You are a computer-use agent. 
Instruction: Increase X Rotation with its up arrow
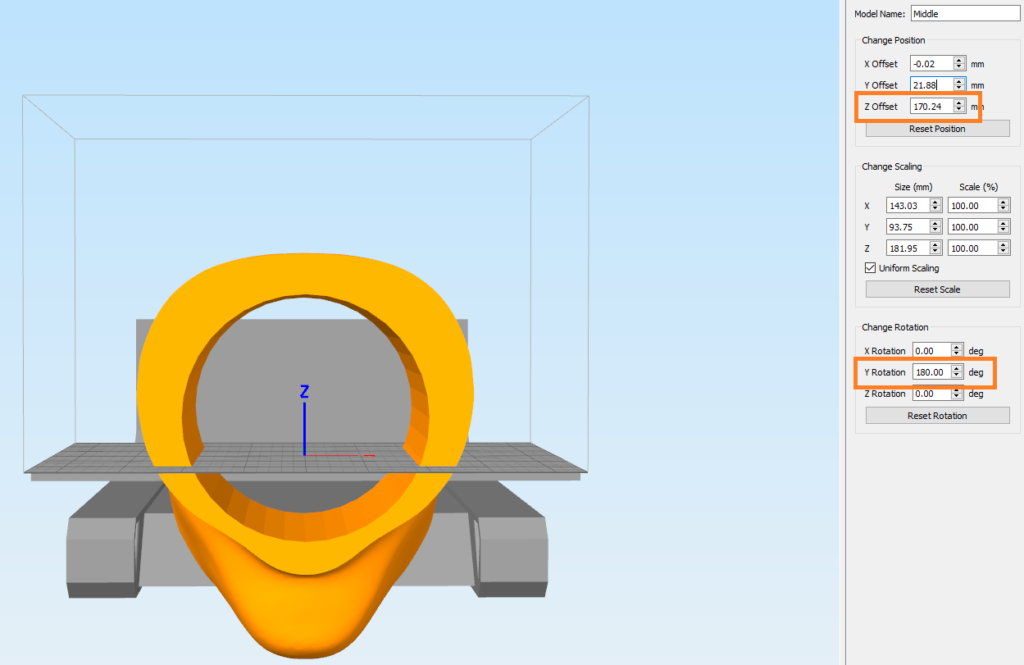tap(957, 348)
